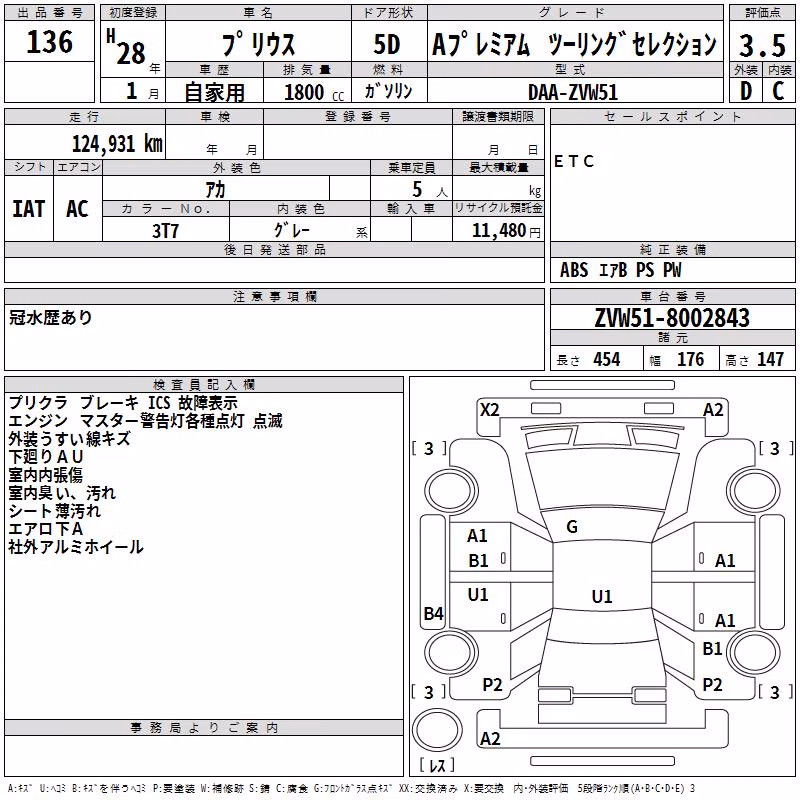
Task: Select the note エンジン マスター警告灯各種点灯 点滅
Action: [x=145, y=420]
